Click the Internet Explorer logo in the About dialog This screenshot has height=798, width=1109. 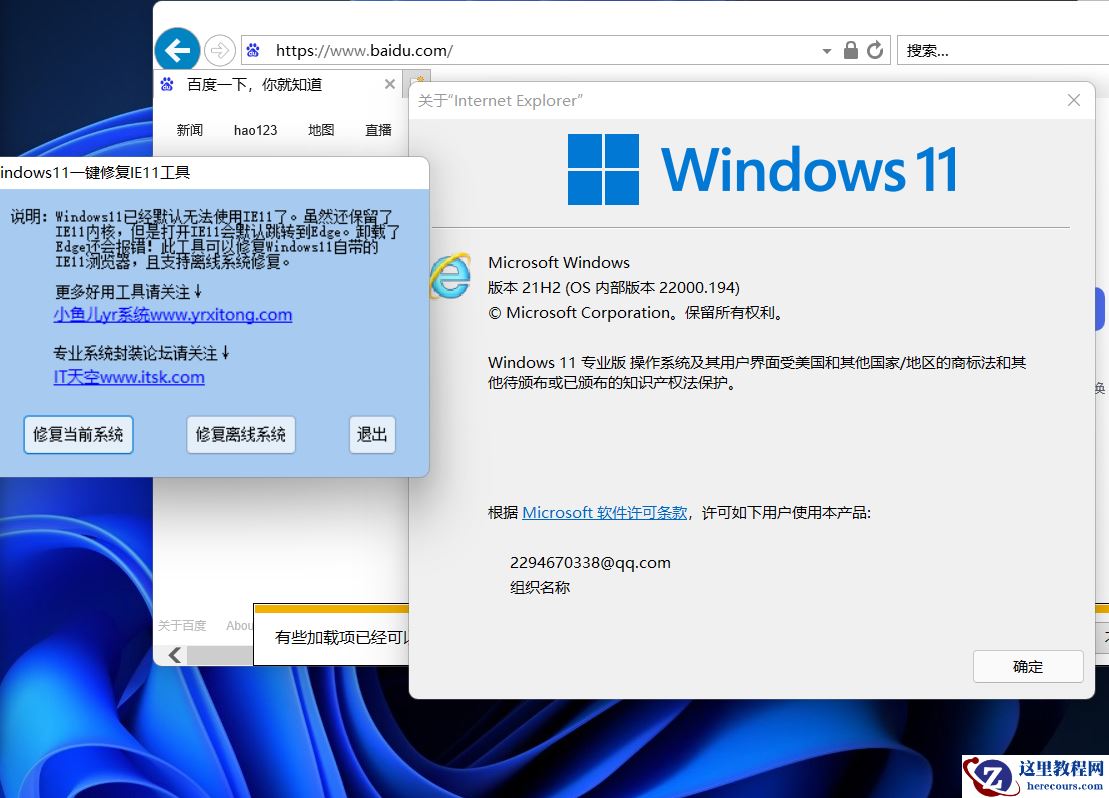tap(450, 278)
